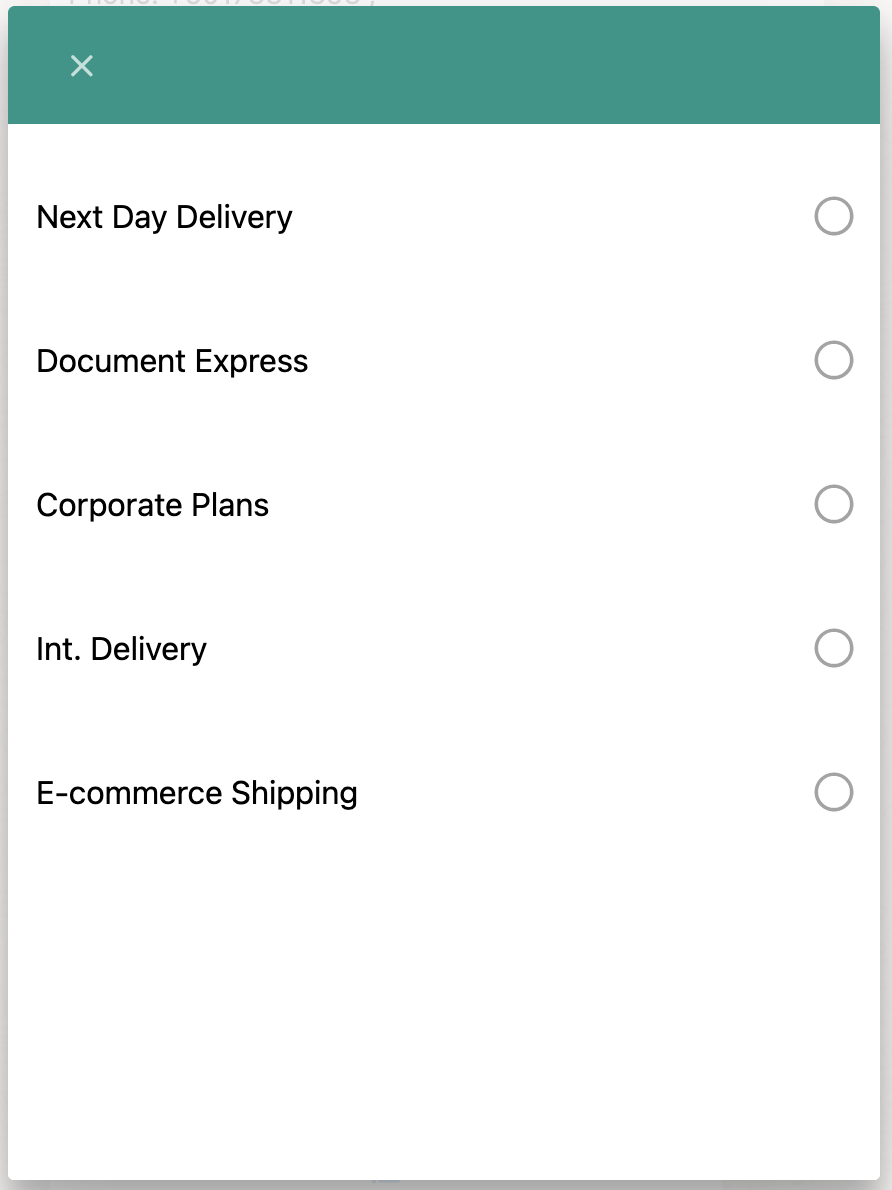Select the Next Day Delivery radio button
The width and height of the screenshot is (892, 1190).
tap(833, 216)
